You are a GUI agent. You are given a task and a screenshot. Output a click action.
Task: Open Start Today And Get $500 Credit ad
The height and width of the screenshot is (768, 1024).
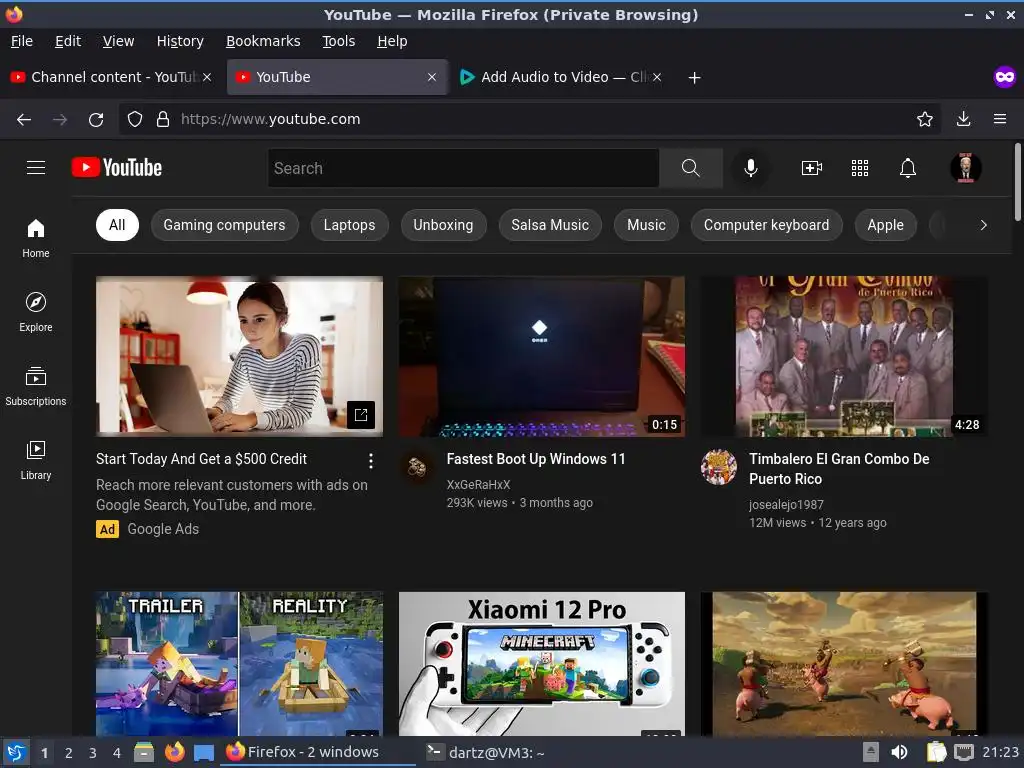tap(201, 459)
